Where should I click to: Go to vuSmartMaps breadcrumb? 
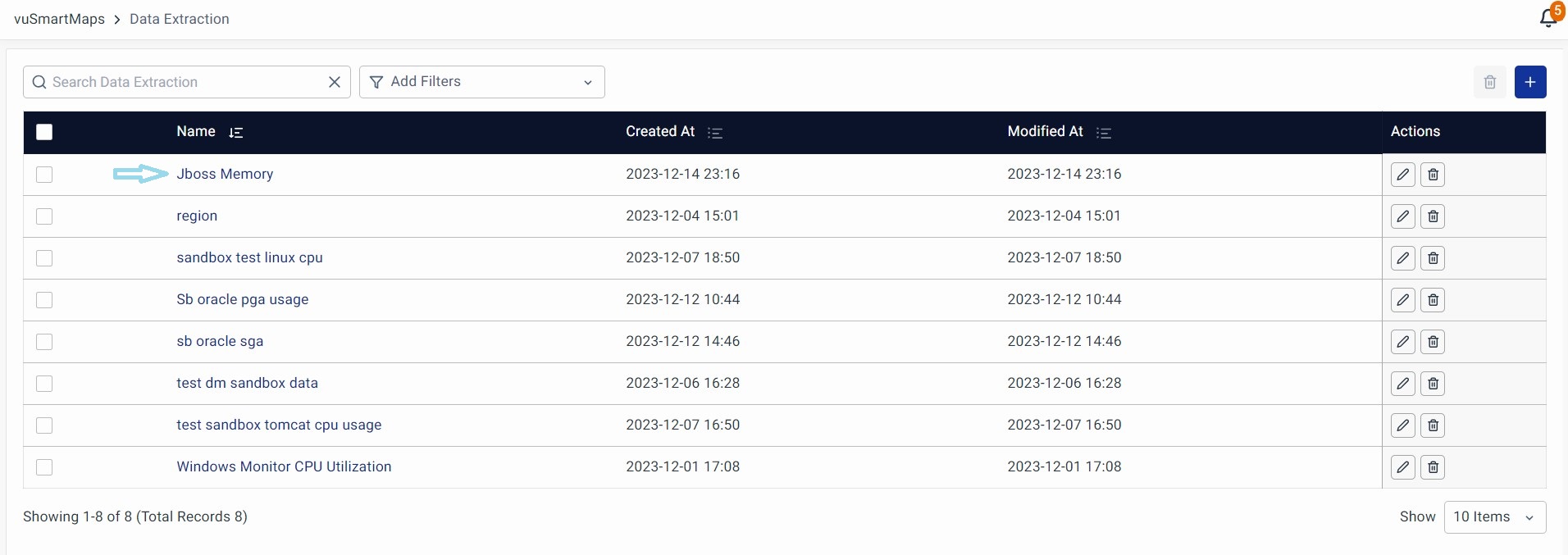coord(59,19)
